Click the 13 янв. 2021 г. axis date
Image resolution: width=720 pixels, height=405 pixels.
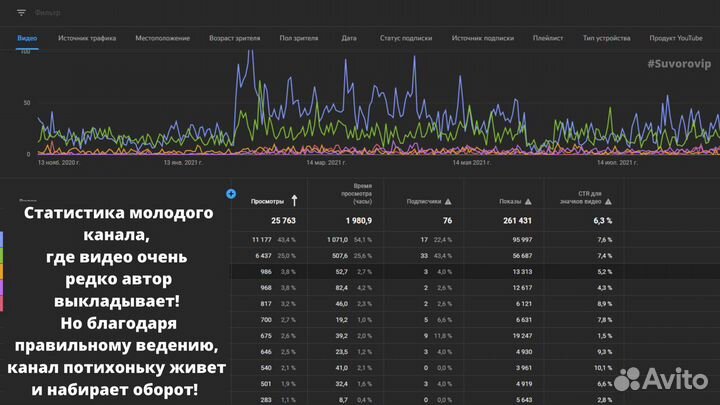pos(183,163)
